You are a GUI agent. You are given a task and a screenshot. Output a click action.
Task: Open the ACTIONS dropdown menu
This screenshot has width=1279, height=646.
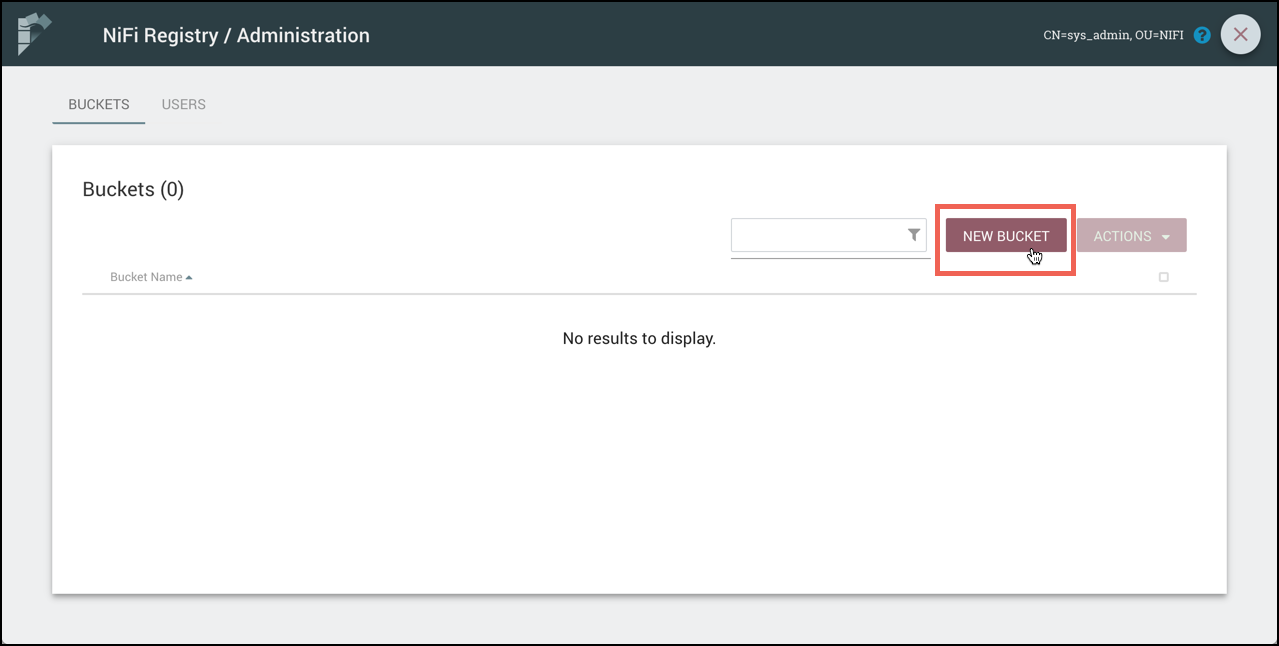[1121, 235]
